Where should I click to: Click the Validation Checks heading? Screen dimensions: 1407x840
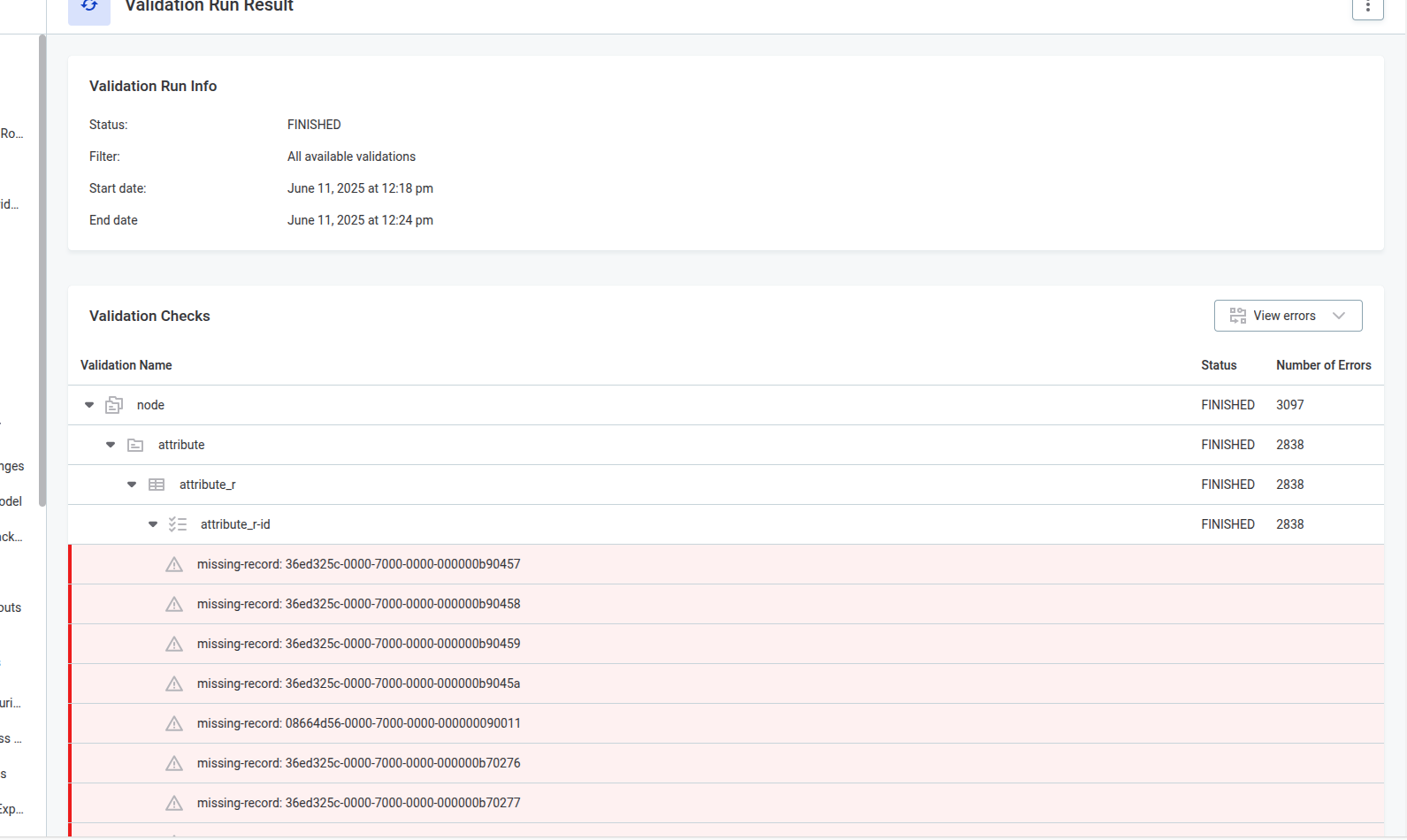[149, 316]
